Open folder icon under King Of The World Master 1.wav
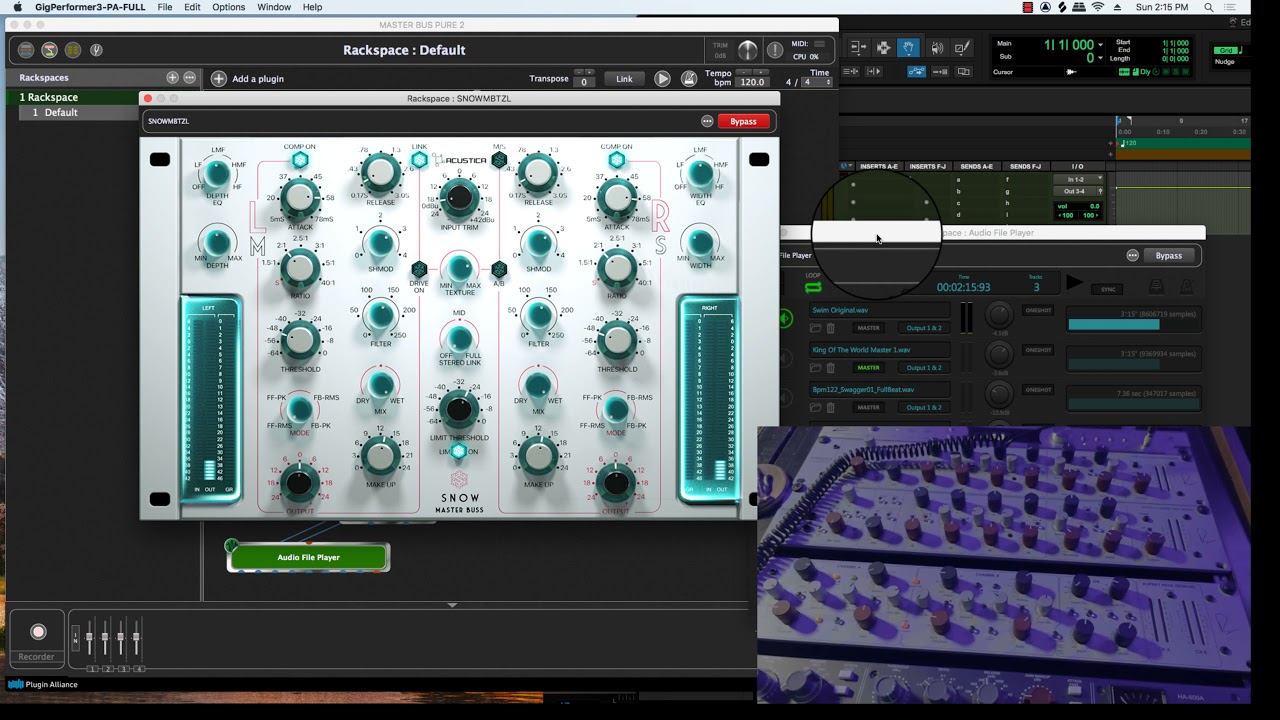The image size is (1280, 720). 815,368
